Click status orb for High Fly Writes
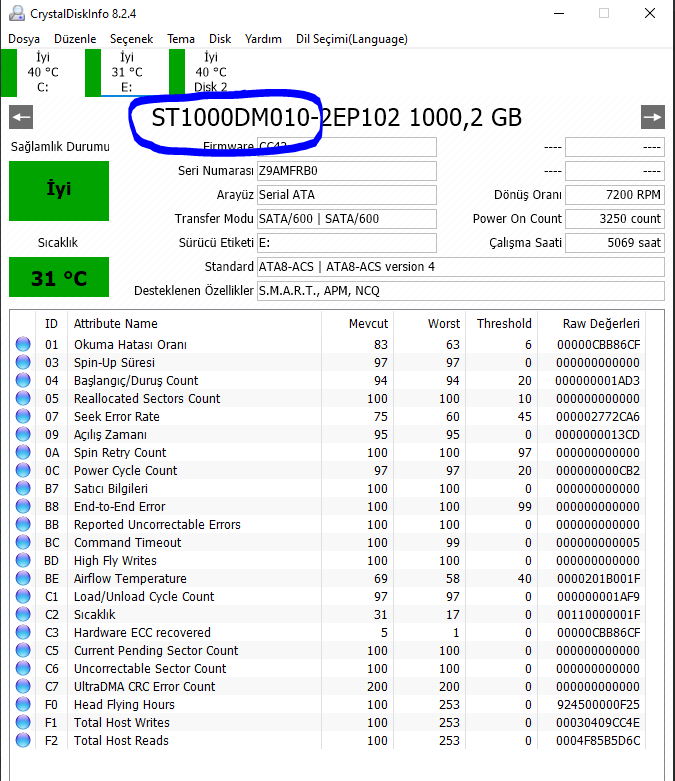The image size is (675, 781). coord(23,560)
